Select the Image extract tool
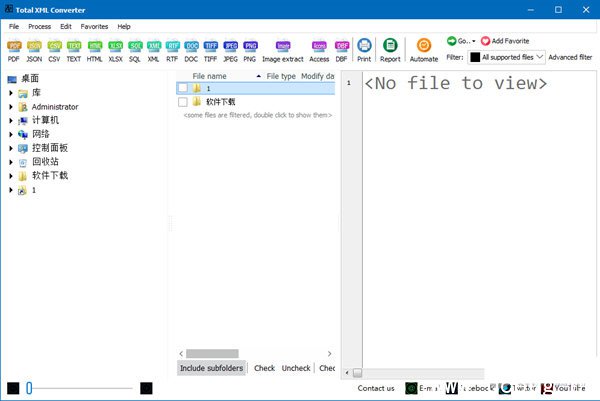 (283, 50)
